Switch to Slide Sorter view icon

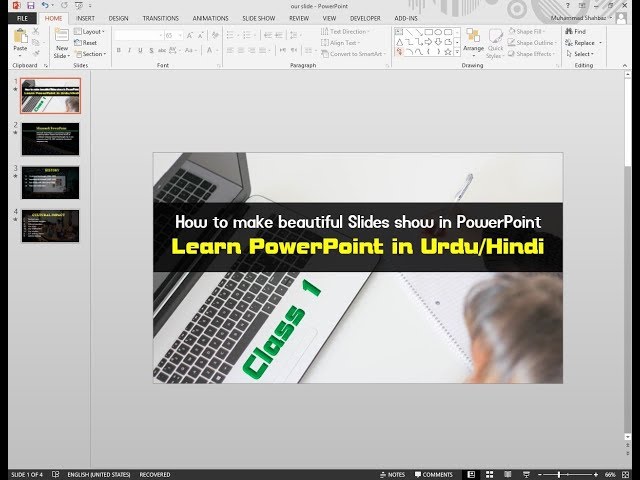pyautogui.click(x=489, y=474)
